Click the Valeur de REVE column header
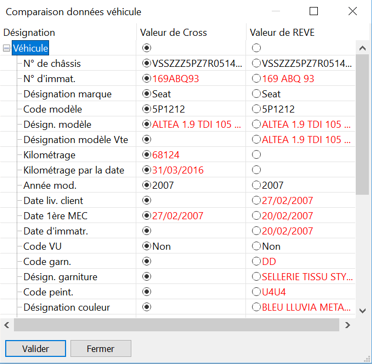The width and height of the screenshot is (372, 364). (301, 32)
